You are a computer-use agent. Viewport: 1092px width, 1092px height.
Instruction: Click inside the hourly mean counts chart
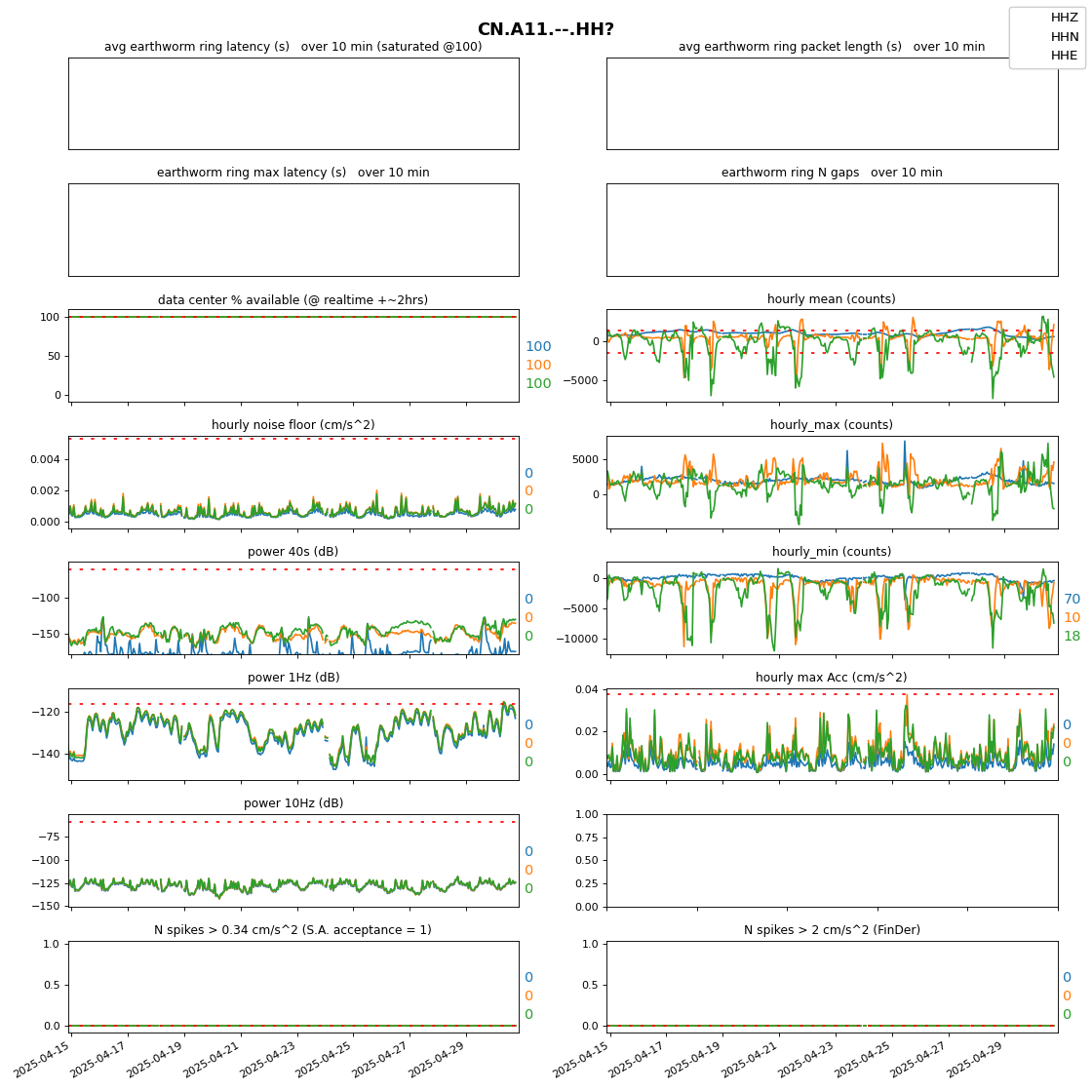point(833,355)
